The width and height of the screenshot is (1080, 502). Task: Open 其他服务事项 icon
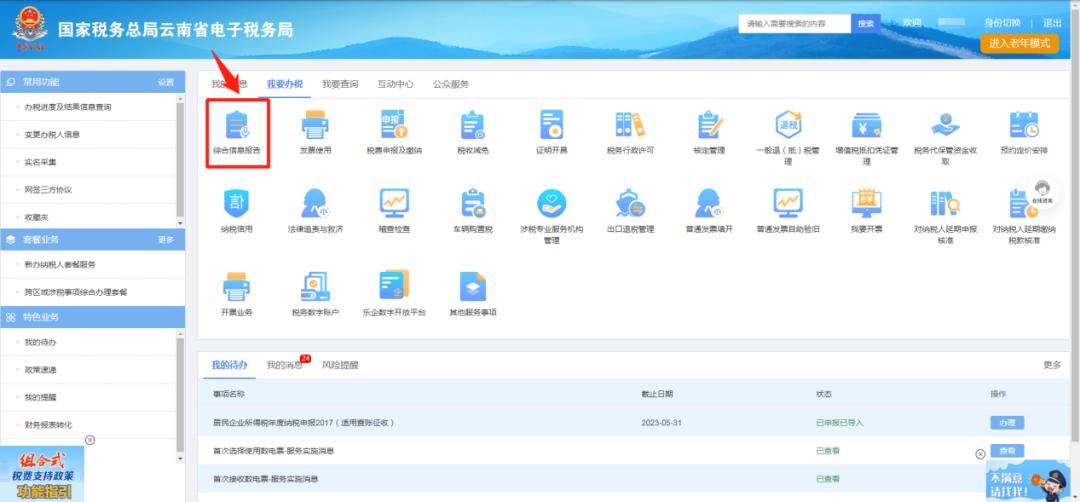click(x=472, y=286)
